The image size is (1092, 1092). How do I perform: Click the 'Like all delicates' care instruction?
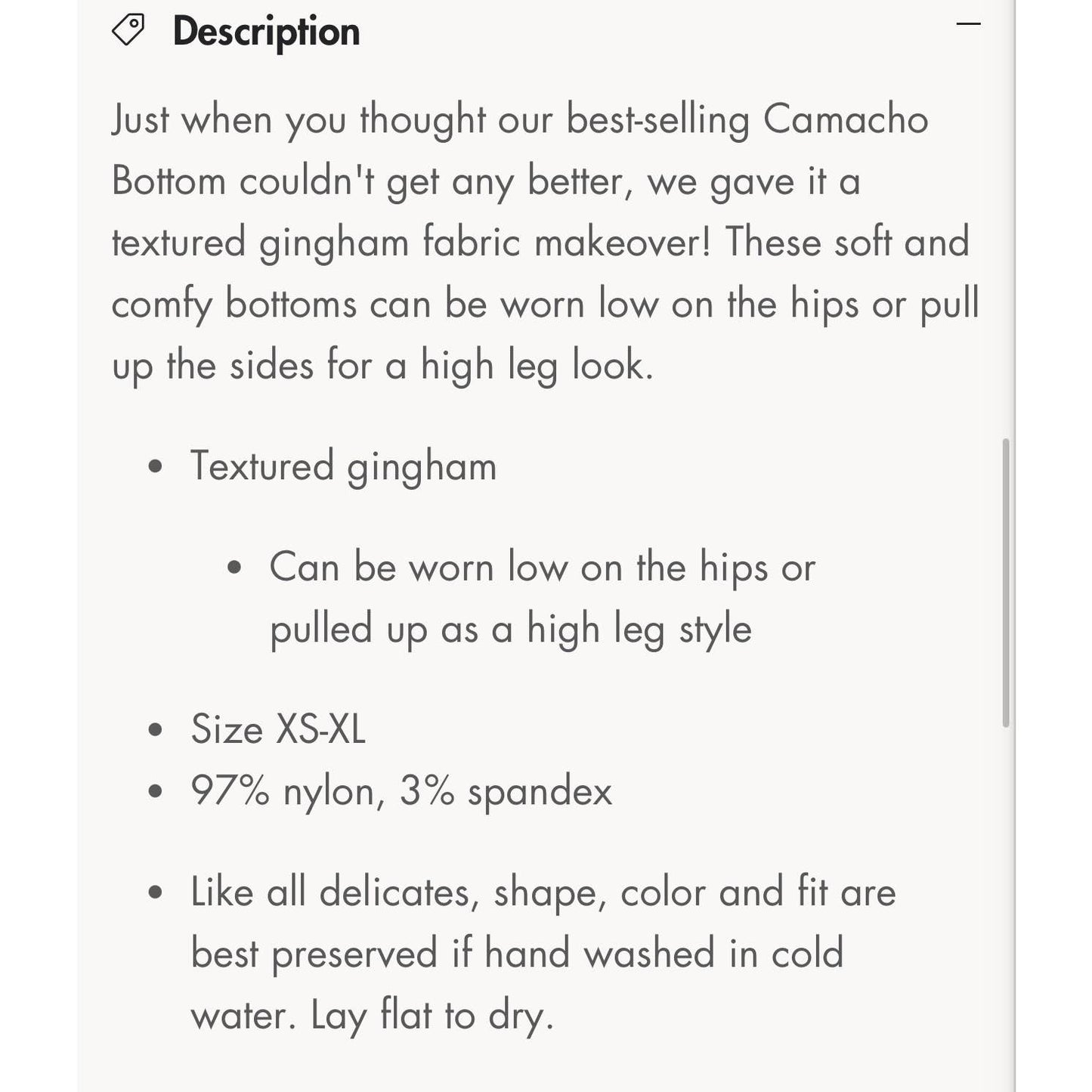pos(543,892)
